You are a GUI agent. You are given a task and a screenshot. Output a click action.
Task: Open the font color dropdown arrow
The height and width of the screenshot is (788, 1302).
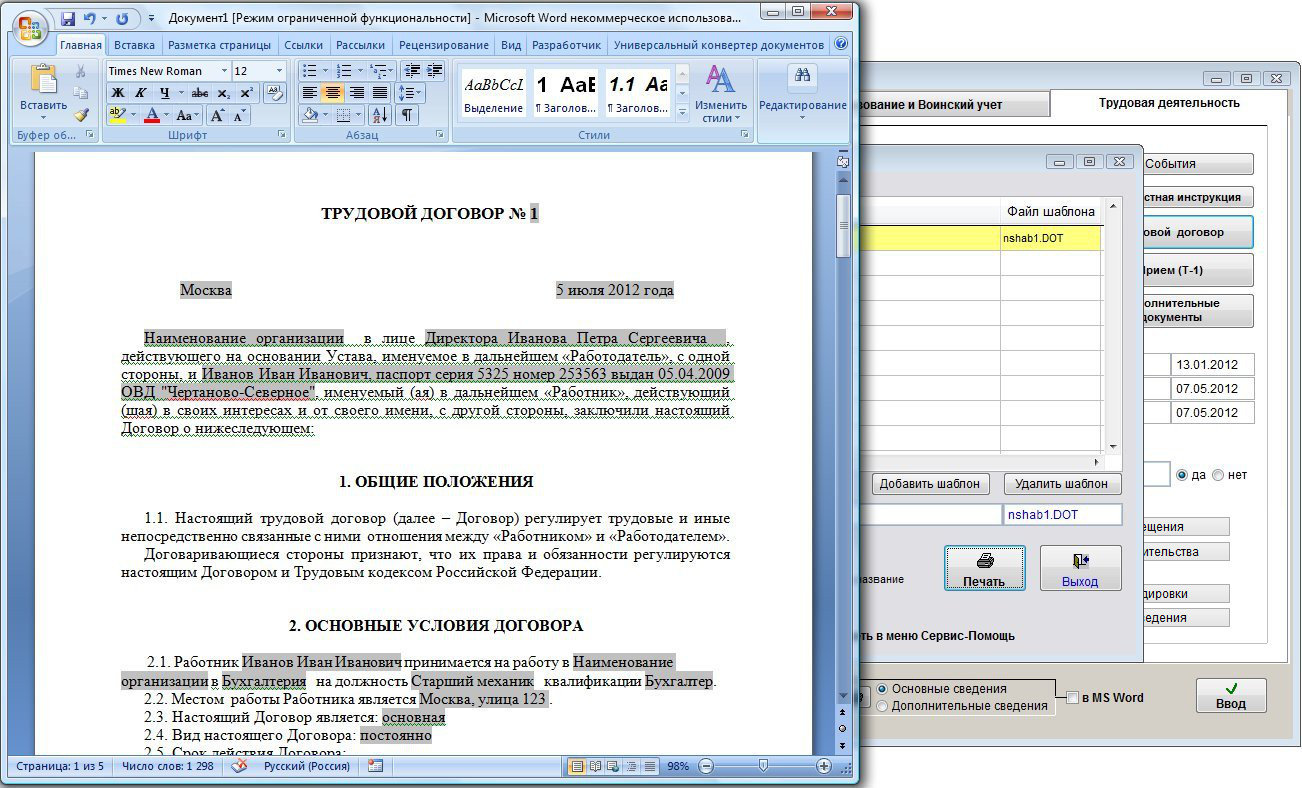click(167, 115)
